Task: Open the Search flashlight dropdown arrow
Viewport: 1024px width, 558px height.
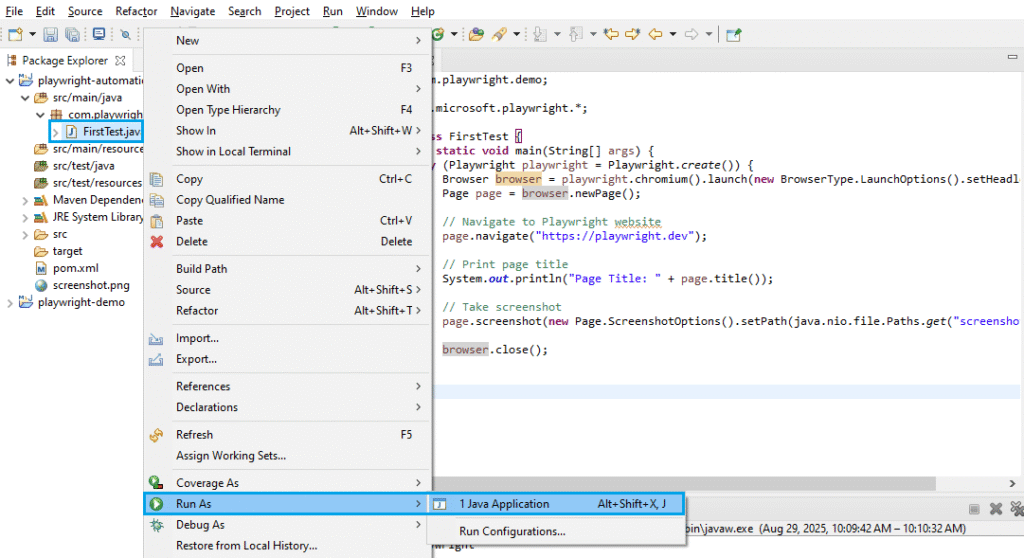Action: click(516, 34)
